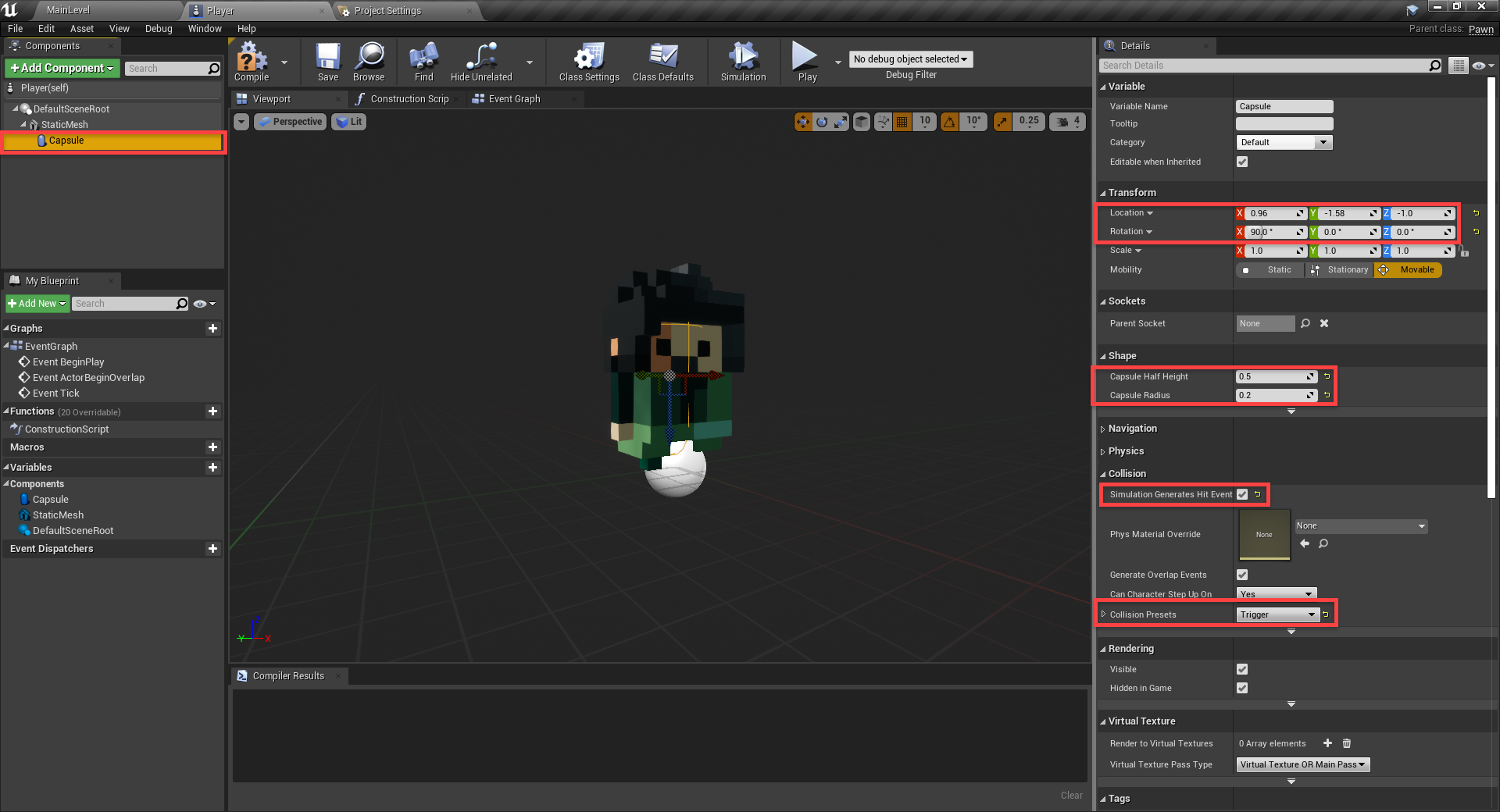Open the Asset menu
This screenshot has height=812, width=1500.
pyautogui.click(x=81, y=29)
